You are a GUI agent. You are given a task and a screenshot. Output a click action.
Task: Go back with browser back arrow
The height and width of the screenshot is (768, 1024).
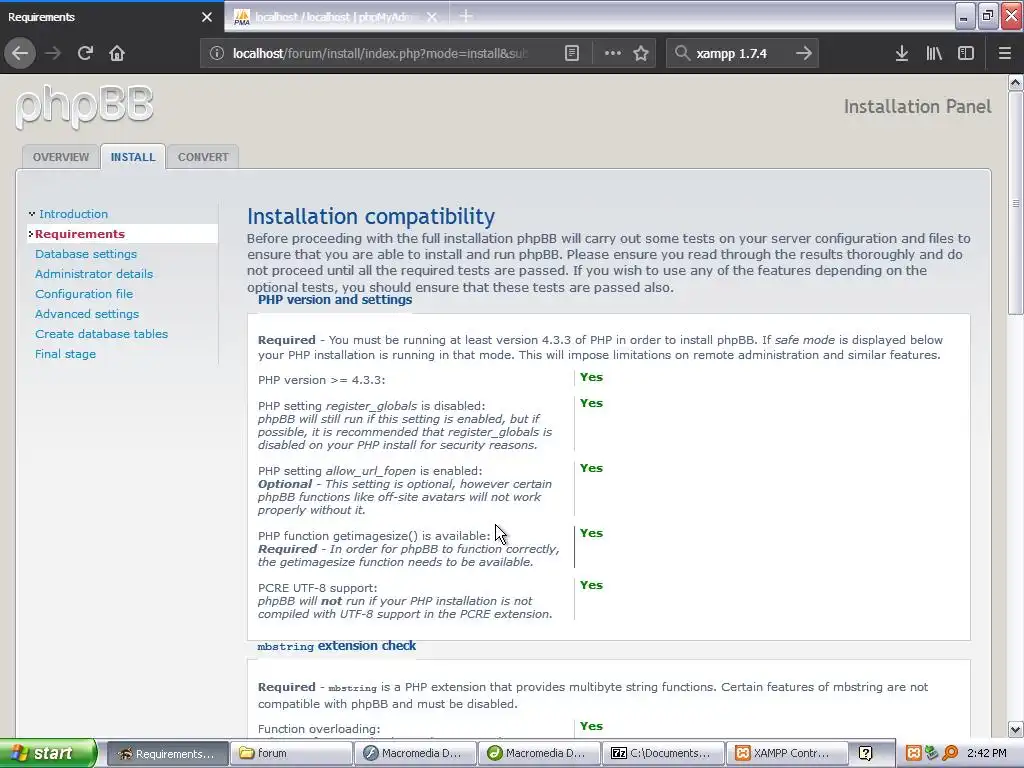20,53
